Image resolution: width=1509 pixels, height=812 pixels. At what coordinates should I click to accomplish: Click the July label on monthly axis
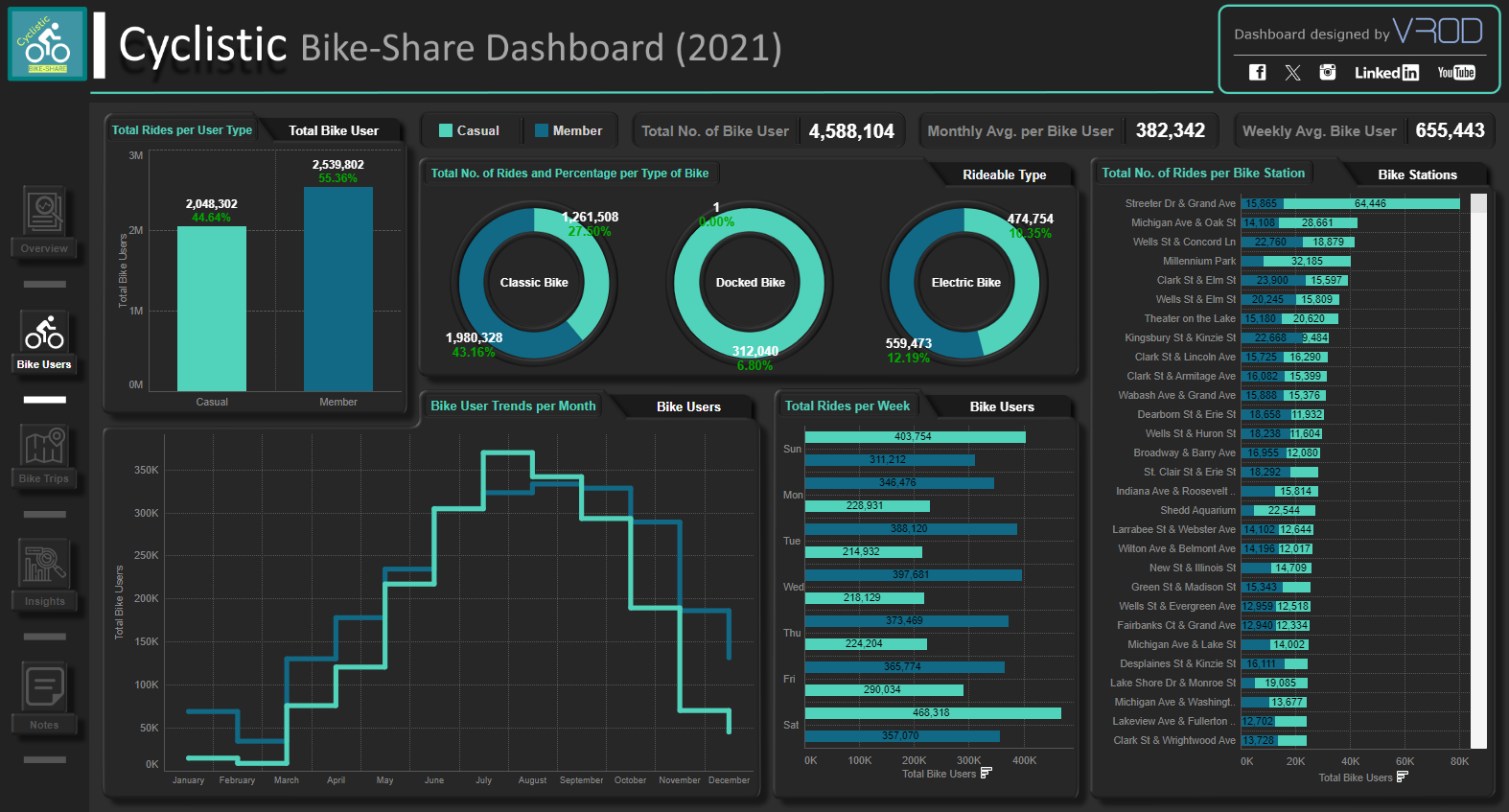pos(483,780)
